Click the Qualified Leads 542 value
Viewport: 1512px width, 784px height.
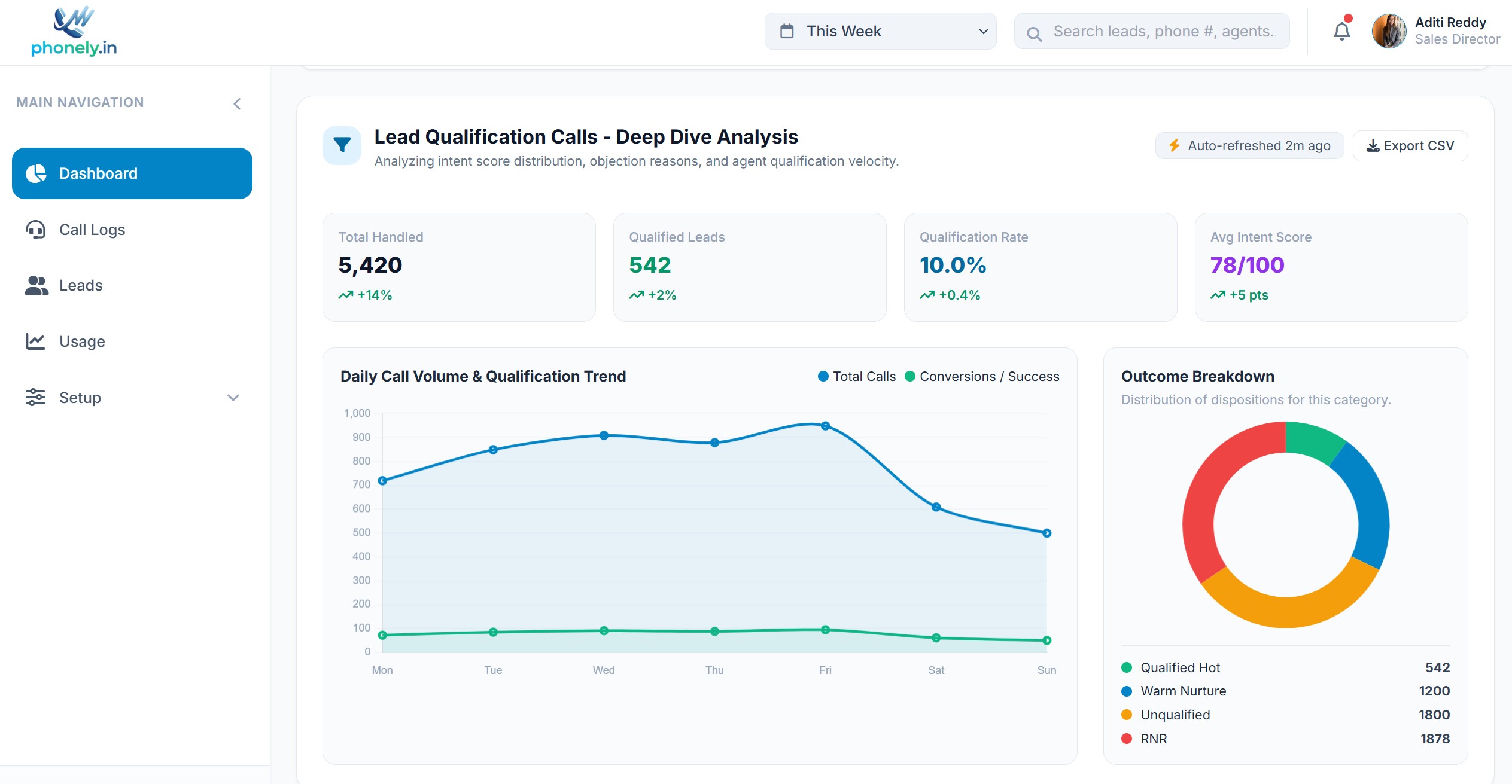[650, 265]
